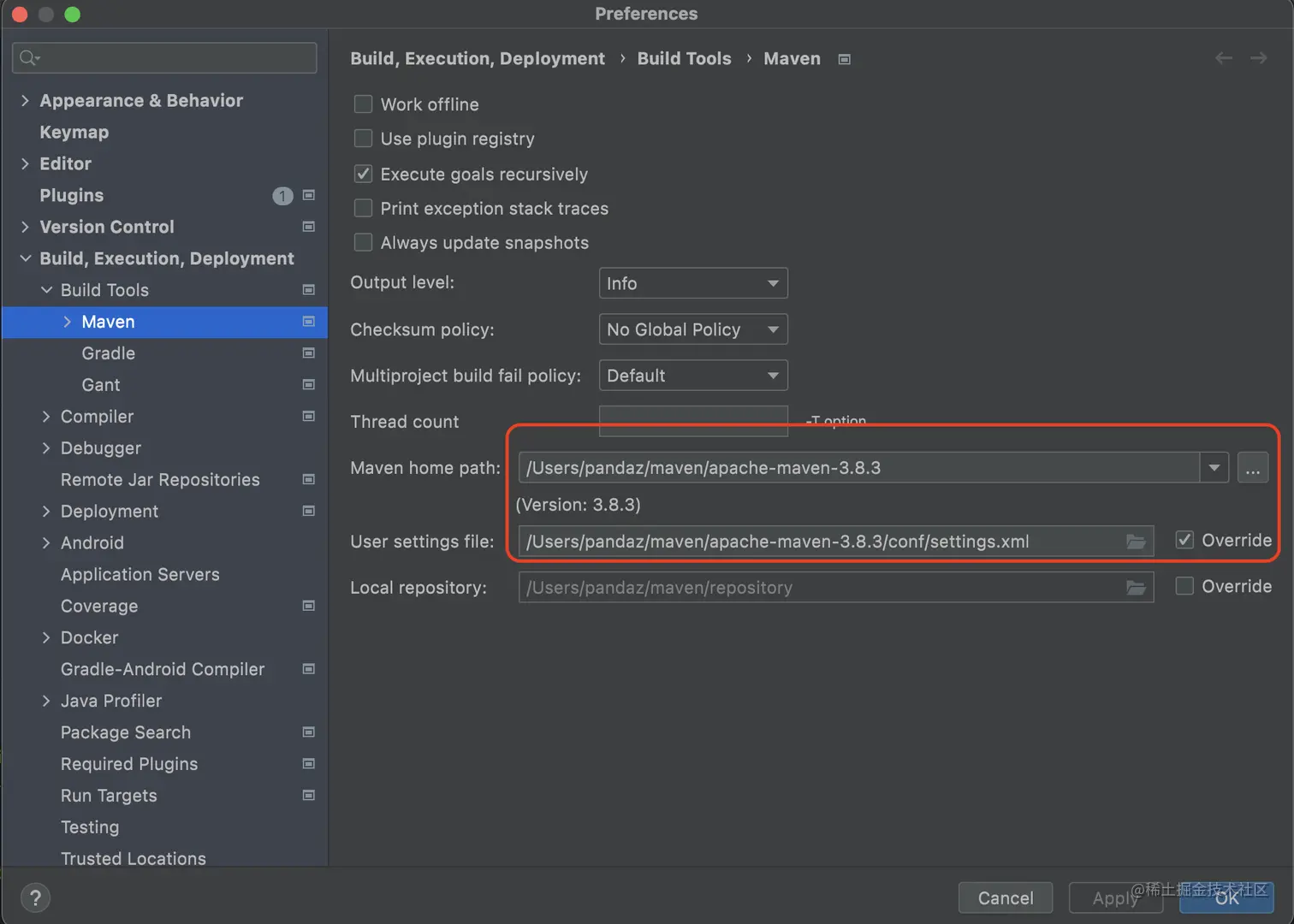Enable Always update snapshots
This screenshot has height=924, width=1294.
tap(363, 242)
